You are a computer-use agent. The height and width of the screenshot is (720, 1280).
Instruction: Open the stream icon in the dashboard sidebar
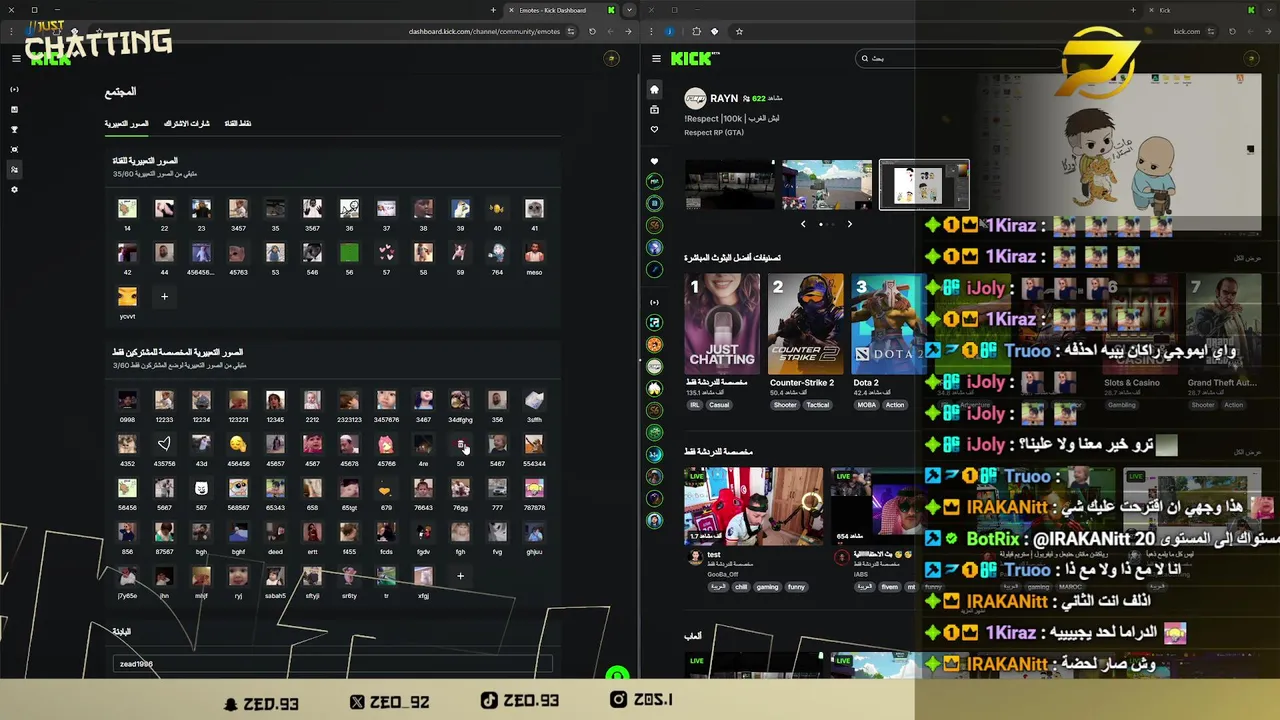pos(14,90)
